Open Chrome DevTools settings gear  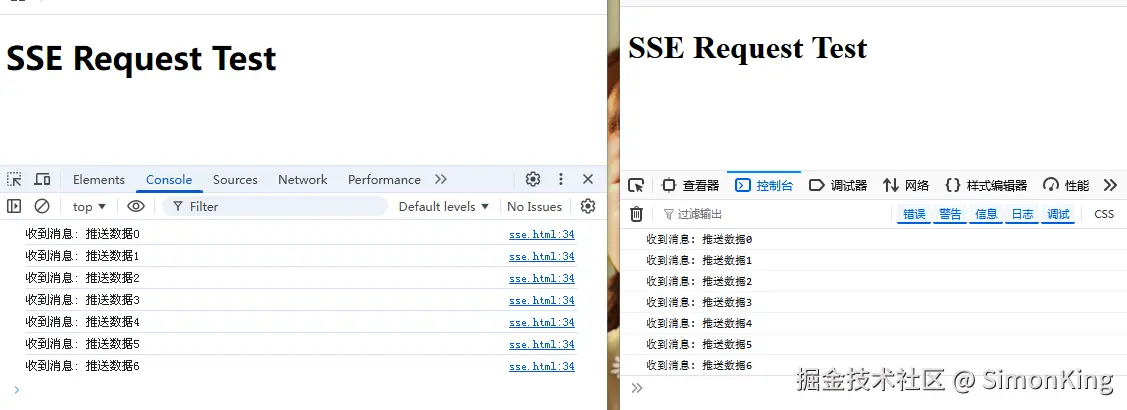[533, 179]
